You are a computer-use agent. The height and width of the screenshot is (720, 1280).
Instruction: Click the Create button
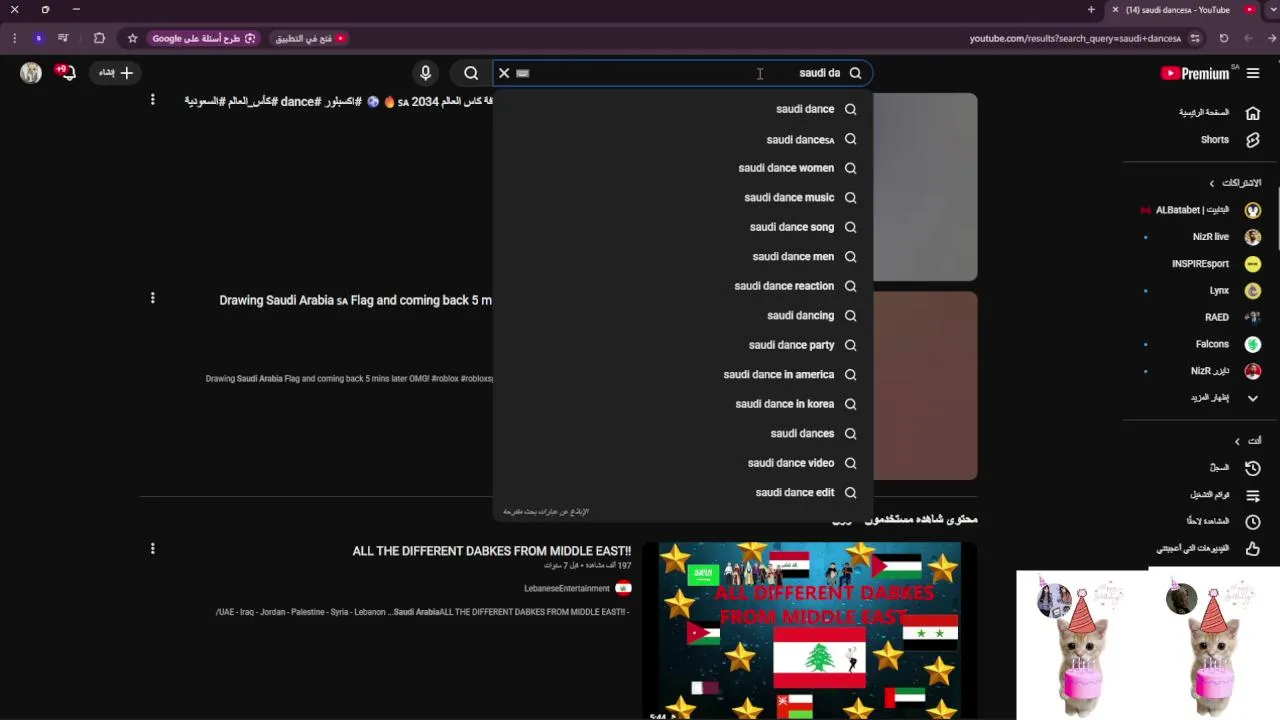tap(115, 73)
